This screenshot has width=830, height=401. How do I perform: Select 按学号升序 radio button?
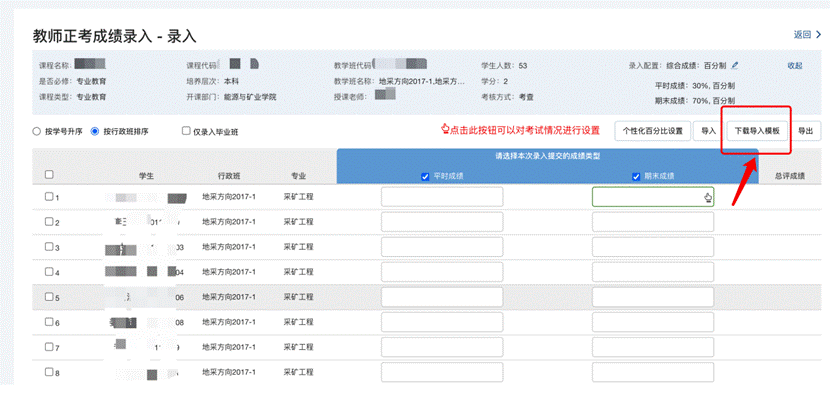[x=37, y=131]
